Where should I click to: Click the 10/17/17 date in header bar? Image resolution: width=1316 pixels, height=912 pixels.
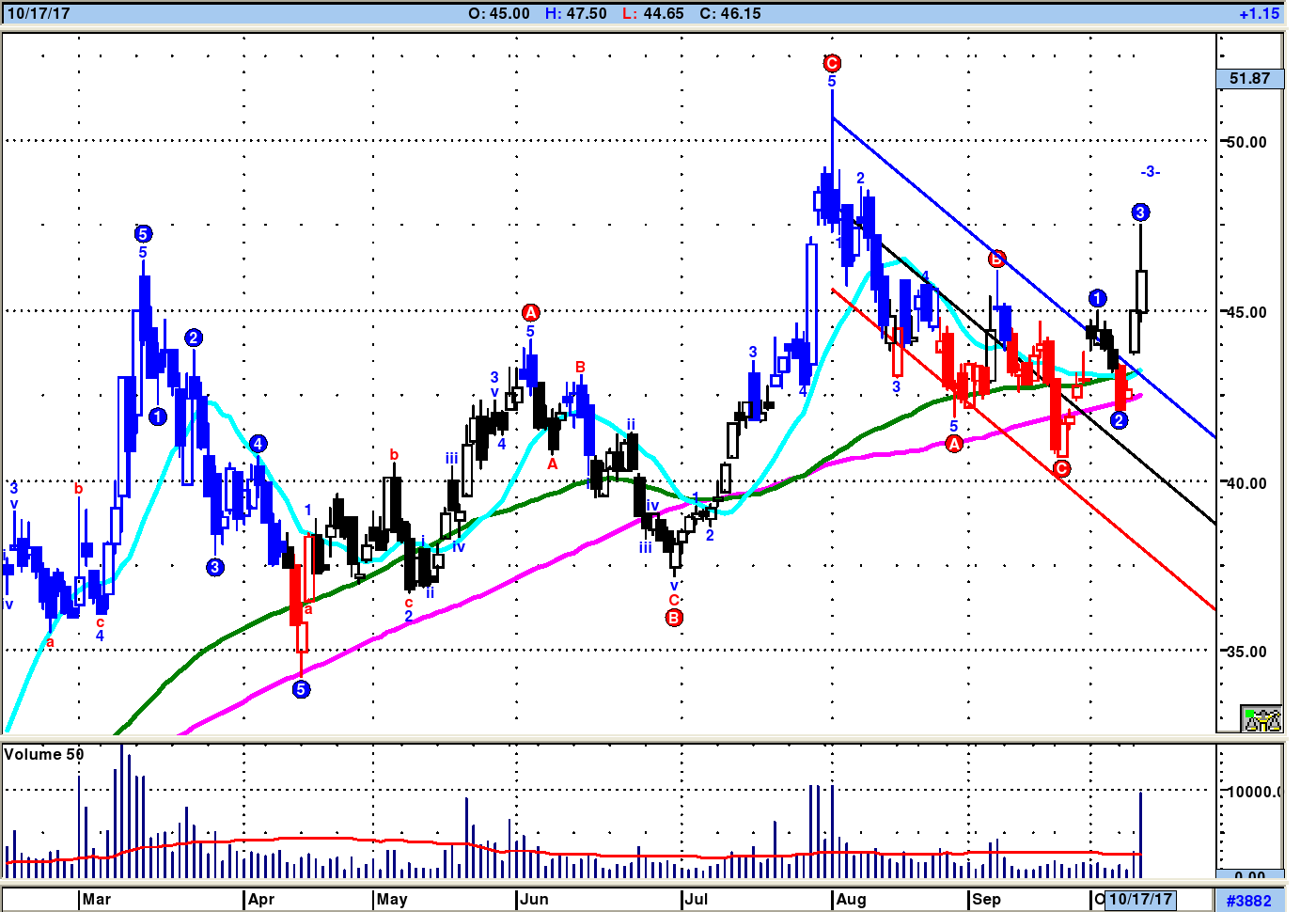(x=39, y=14)
